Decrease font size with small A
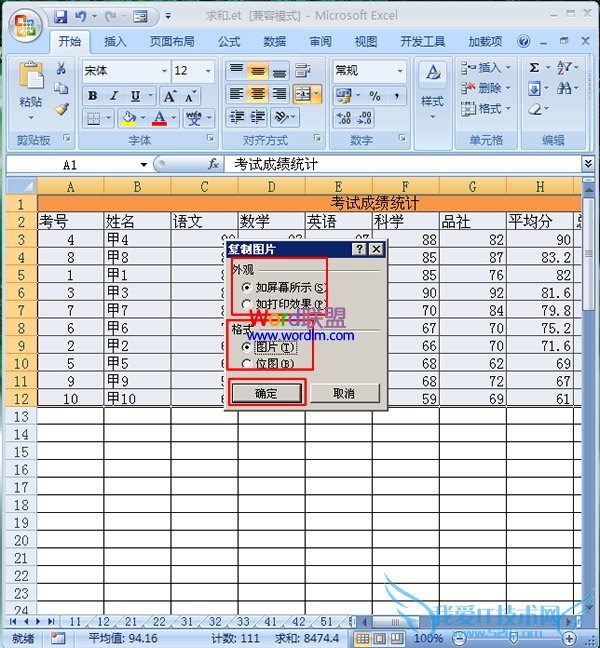 point(190,96)
